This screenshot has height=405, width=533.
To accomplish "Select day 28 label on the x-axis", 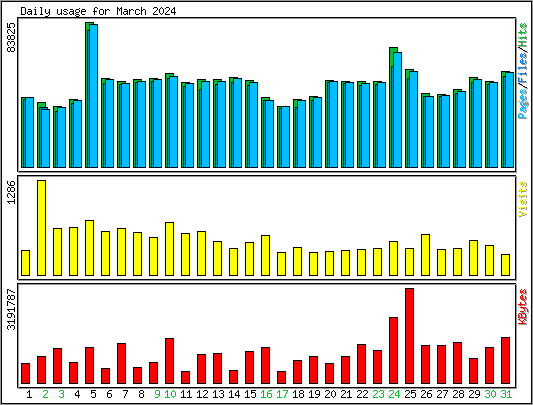I will (458, 394).
